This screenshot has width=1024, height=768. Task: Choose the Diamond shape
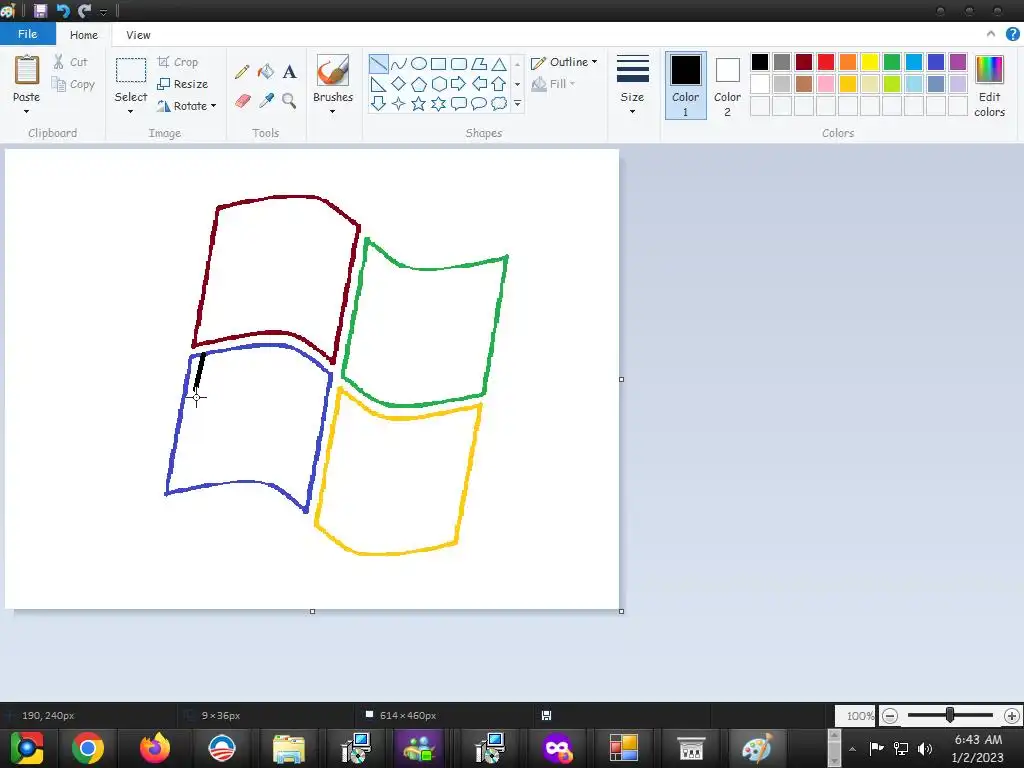(399, 84)
